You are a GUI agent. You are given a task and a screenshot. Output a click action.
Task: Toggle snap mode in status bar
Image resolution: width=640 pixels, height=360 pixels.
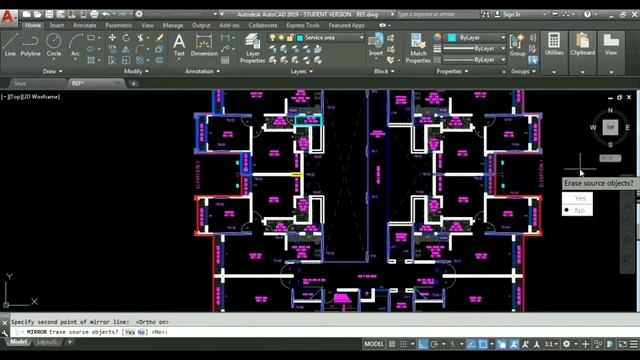coord(403,344)
